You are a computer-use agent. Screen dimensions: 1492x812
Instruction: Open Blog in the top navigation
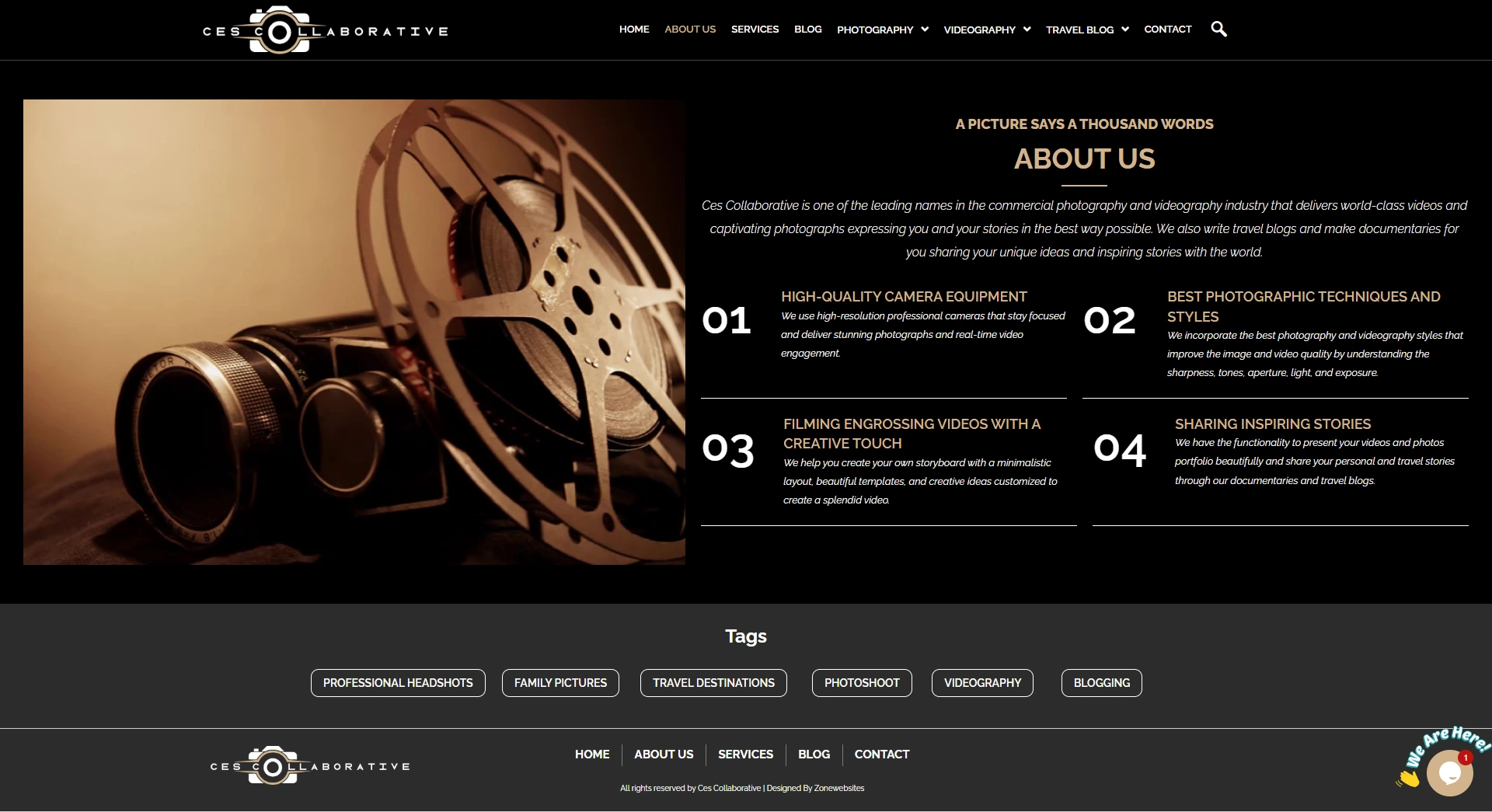807,30
